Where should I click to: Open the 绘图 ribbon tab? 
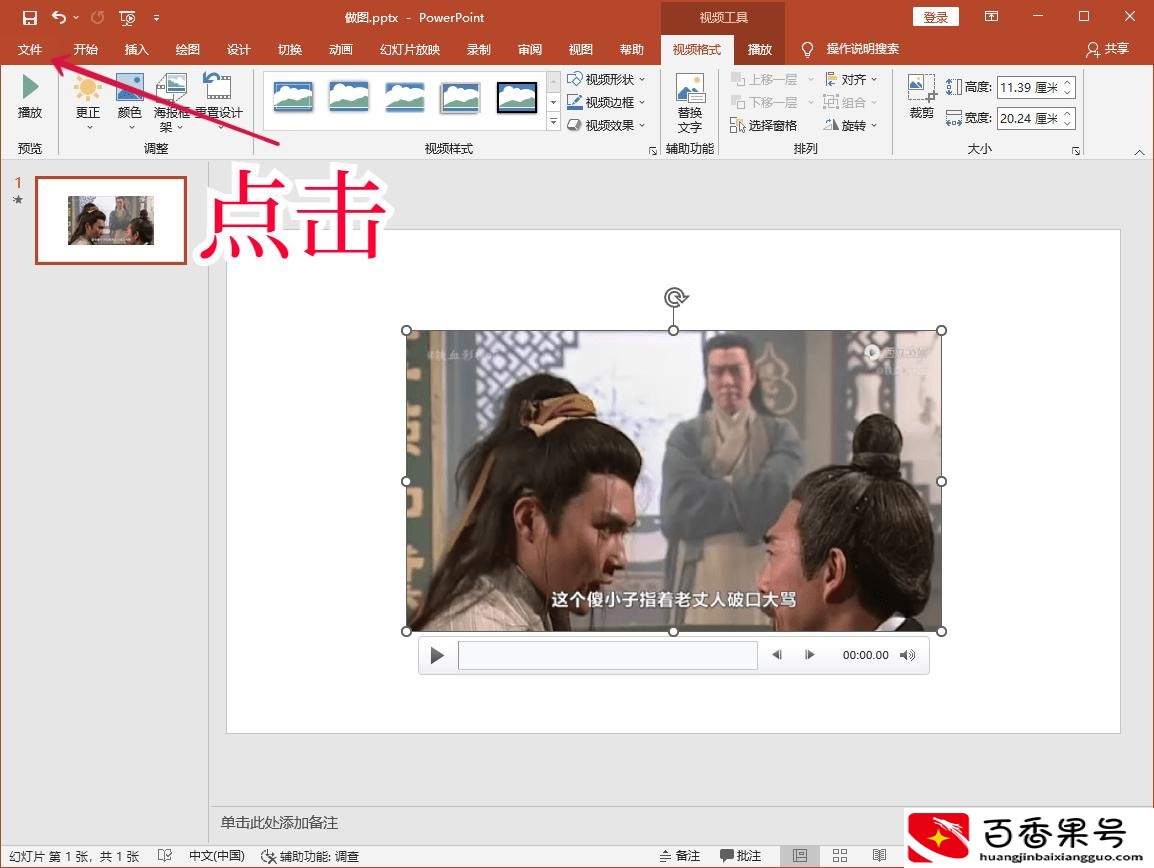[x=188, y=49]
